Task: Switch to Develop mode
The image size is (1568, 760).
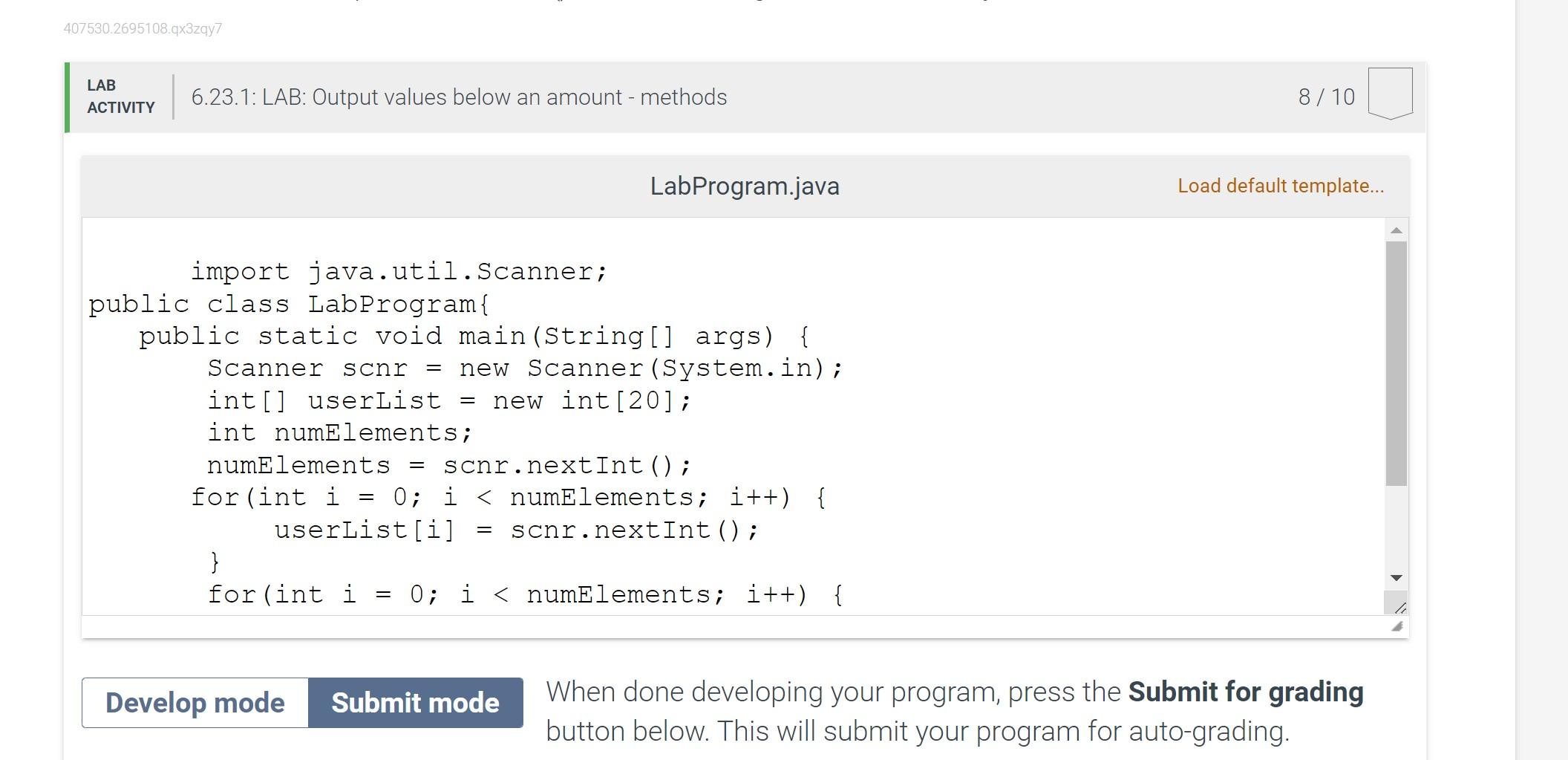Action: click(x=195, y=703)
